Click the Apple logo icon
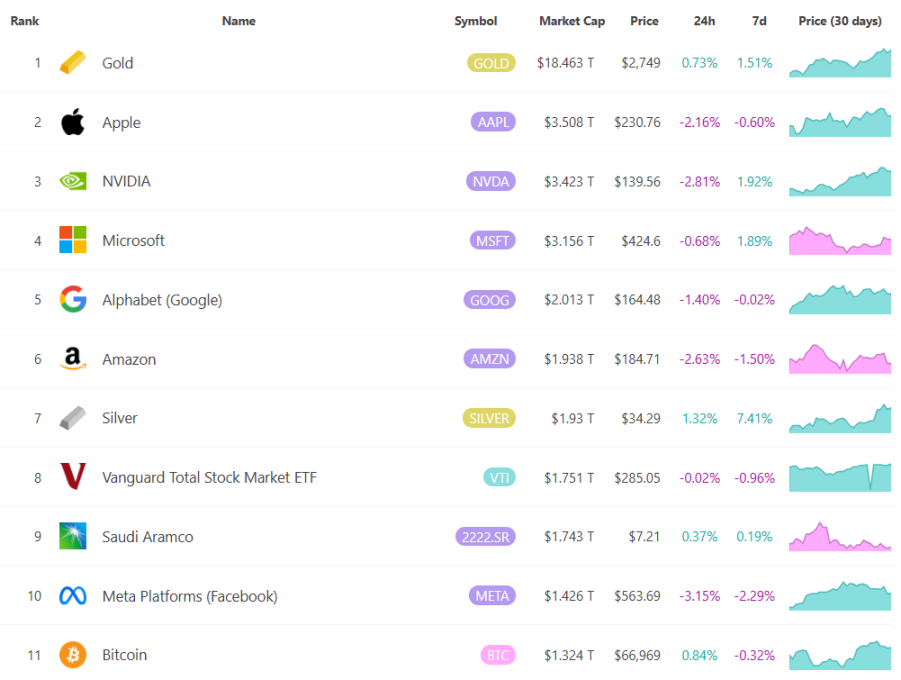This screenshot has height=680, width=901. coord(73,122)
